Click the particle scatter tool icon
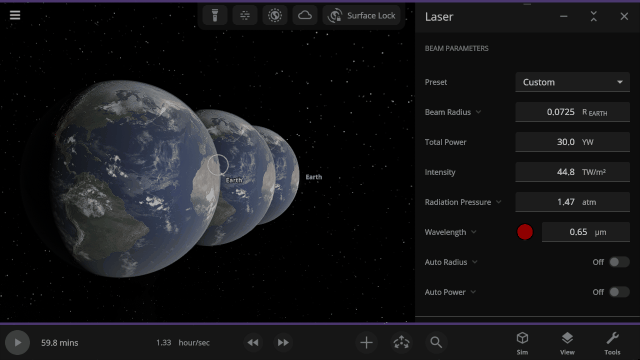The height and width of the screenshot is (360, 640). point(245,16)
